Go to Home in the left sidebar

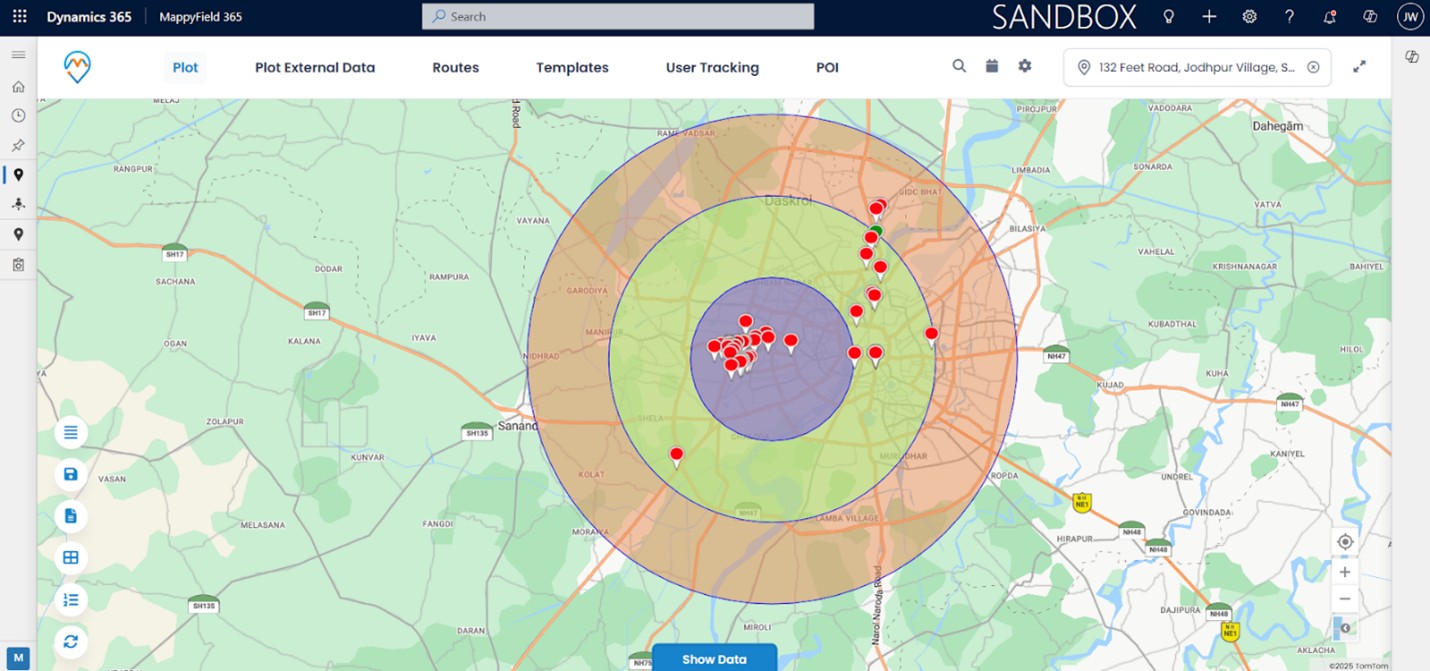[x=18, y=87]
